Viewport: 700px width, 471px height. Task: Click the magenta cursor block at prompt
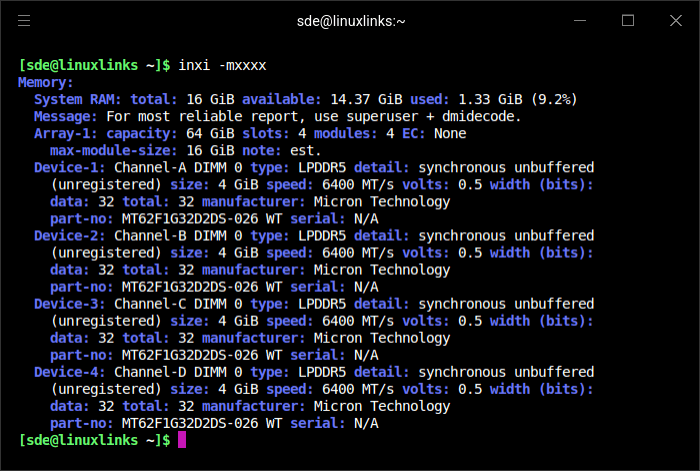182,440
